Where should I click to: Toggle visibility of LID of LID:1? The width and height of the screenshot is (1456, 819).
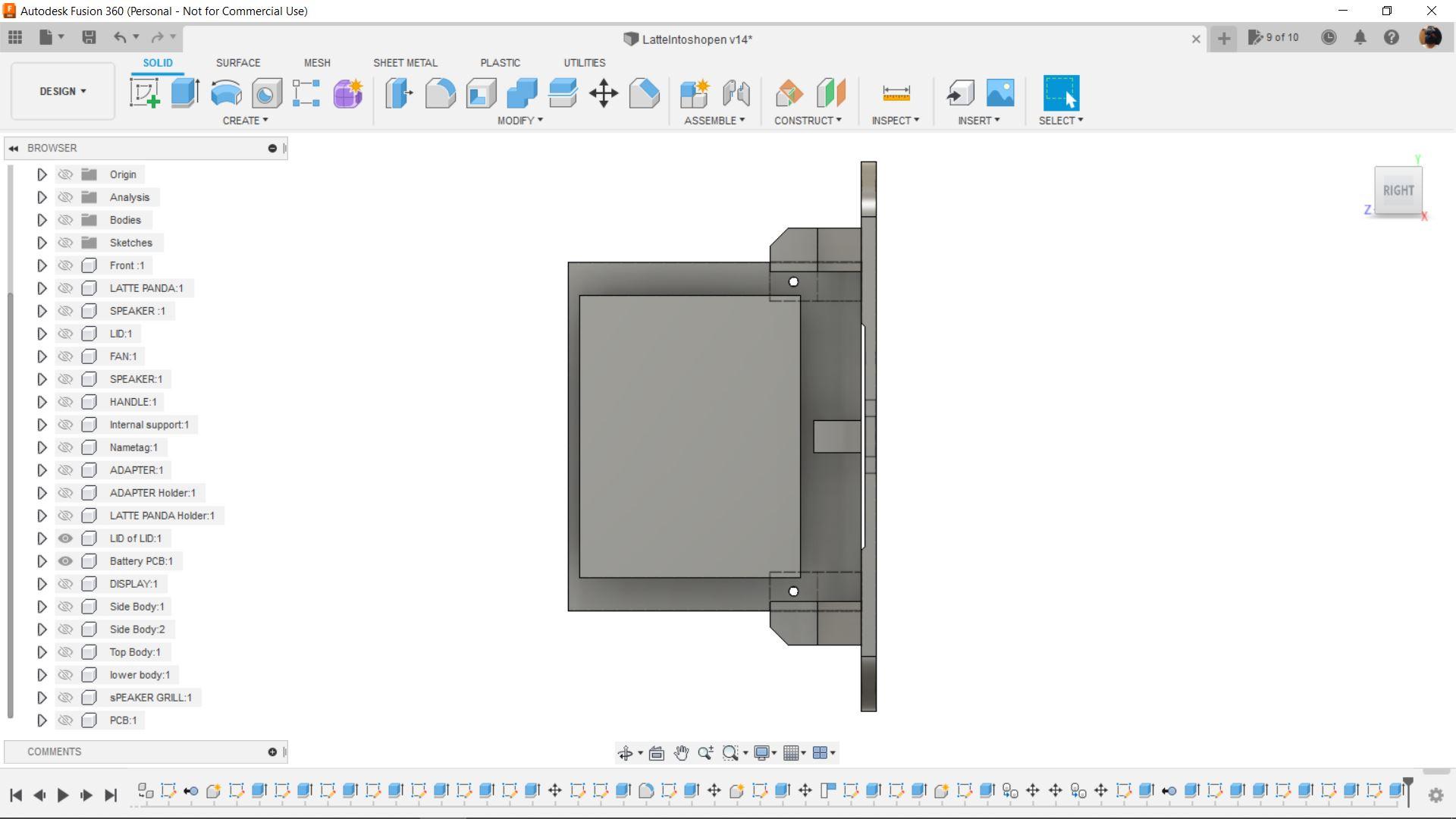(65, 538)
